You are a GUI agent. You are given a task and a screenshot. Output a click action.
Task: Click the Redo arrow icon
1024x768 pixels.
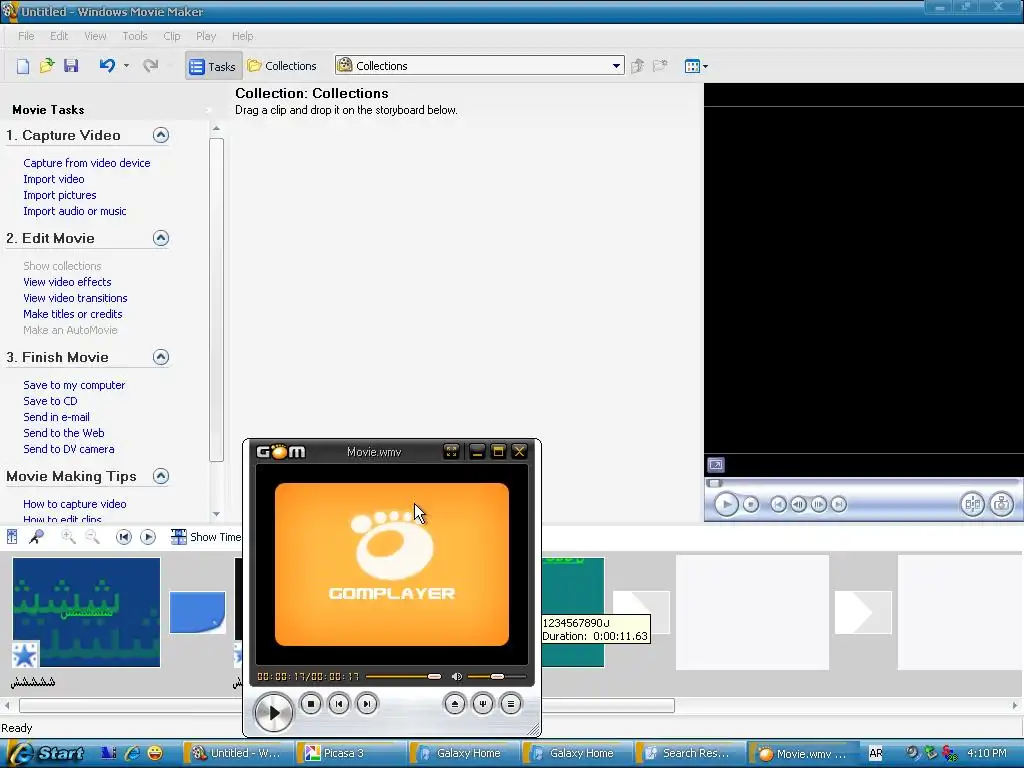pos(150,66)
